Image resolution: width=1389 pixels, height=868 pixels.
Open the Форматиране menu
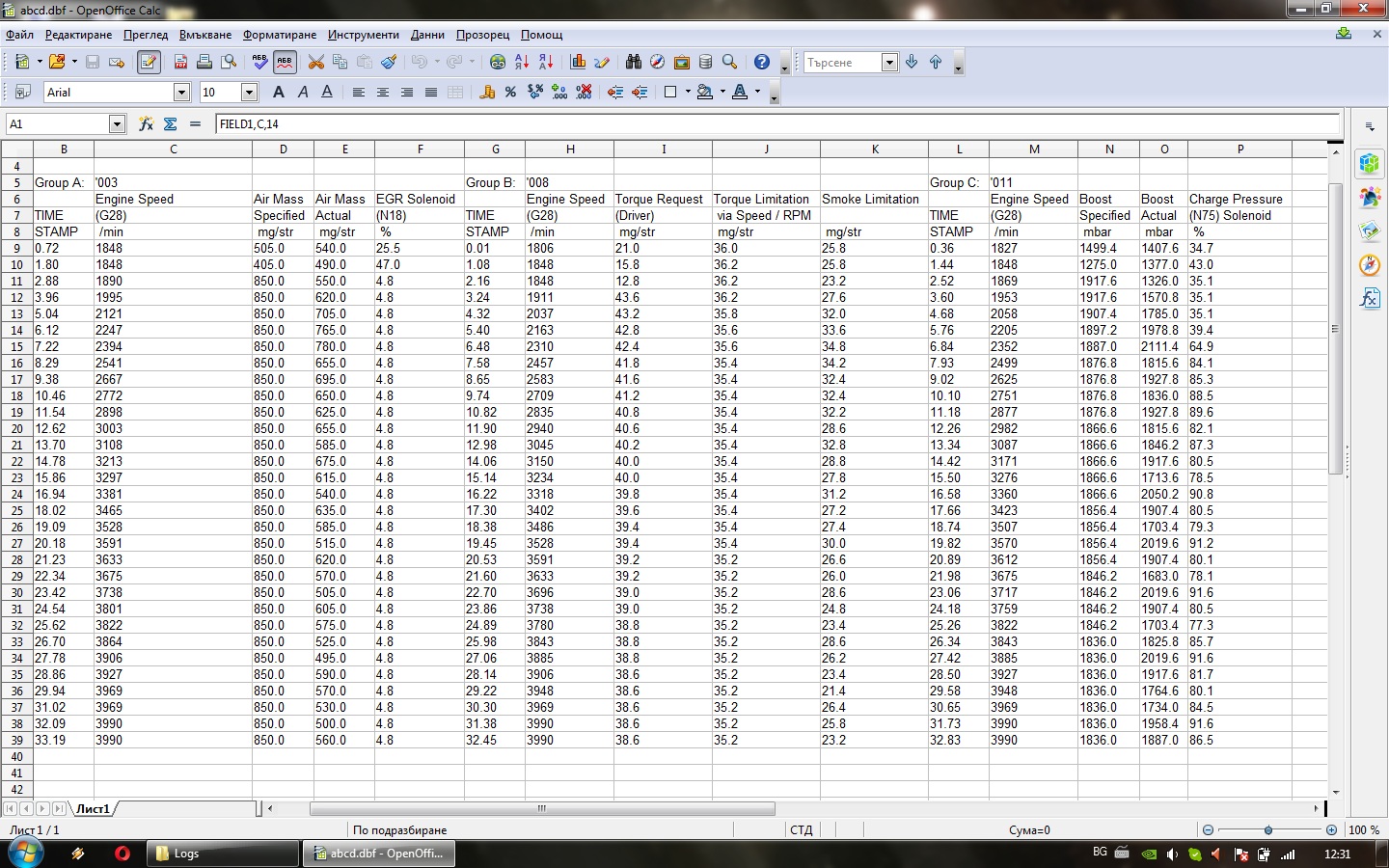280,35
